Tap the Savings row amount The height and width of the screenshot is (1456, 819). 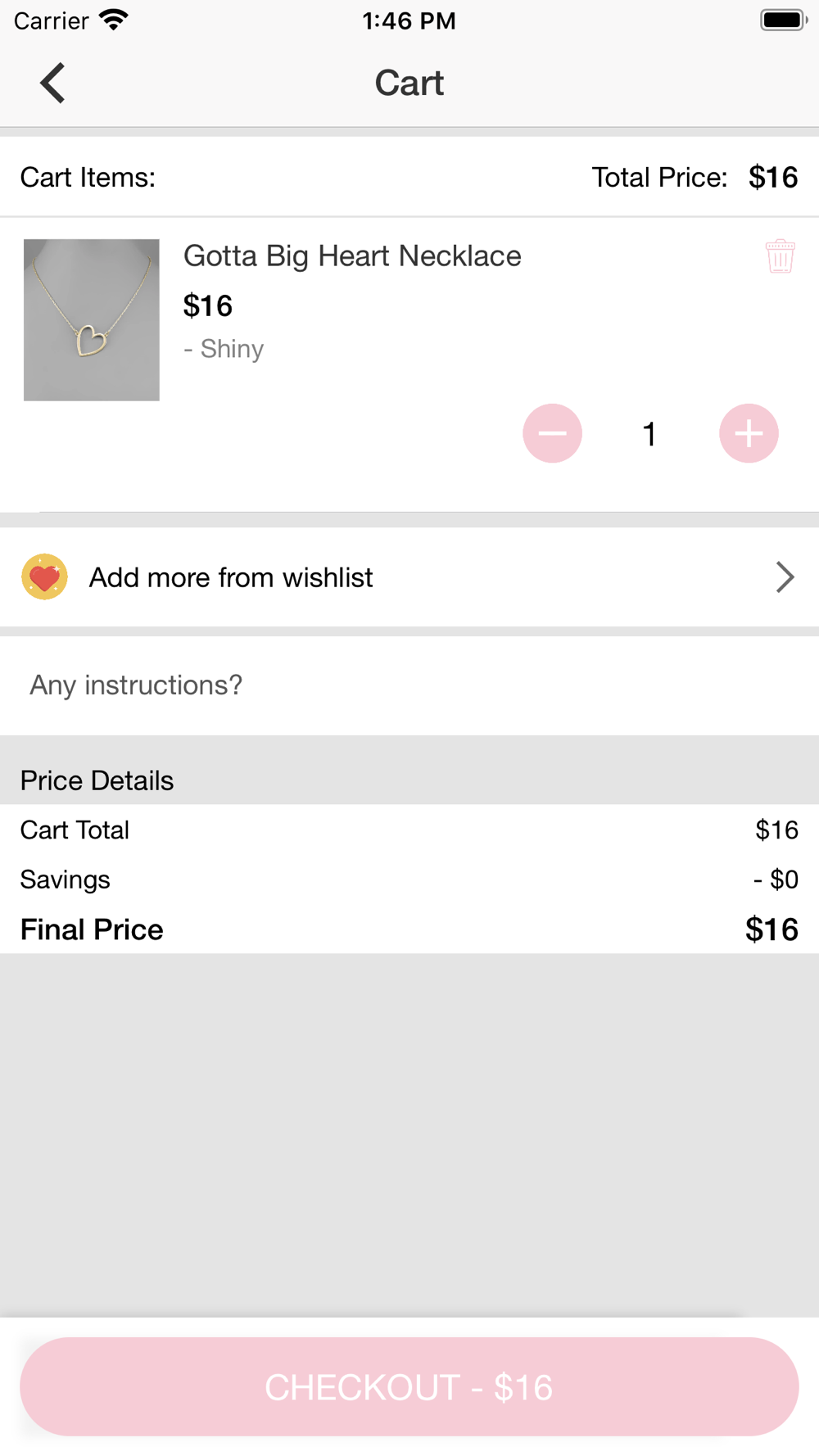776,879
